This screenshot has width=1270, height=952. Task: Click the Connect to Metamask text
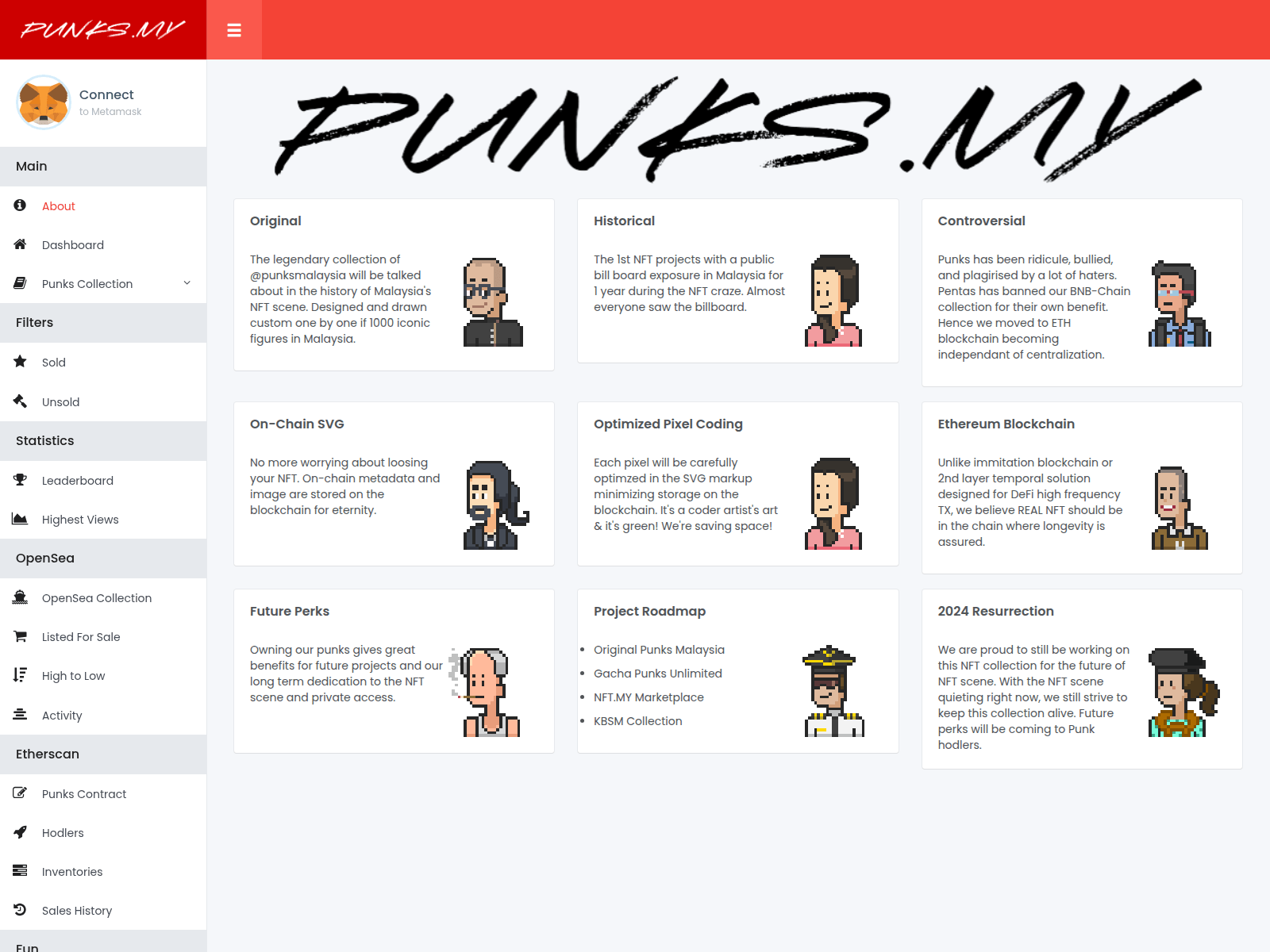coord(110,102)
